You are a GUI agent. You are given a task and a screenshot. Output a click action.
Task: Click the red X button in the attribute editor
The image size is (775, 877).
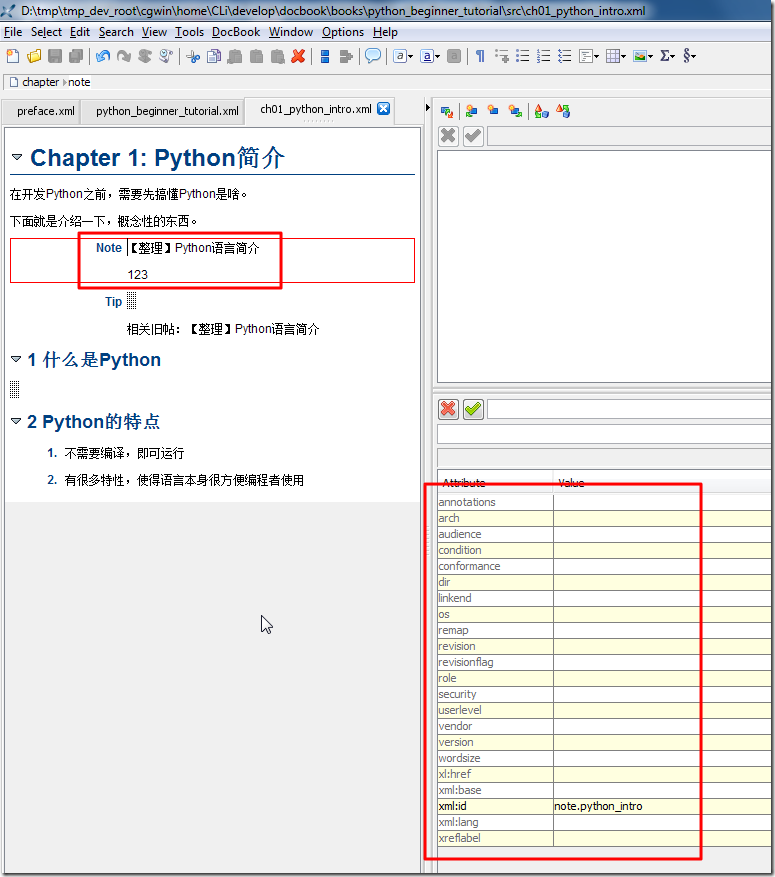[x=448, y=409]
